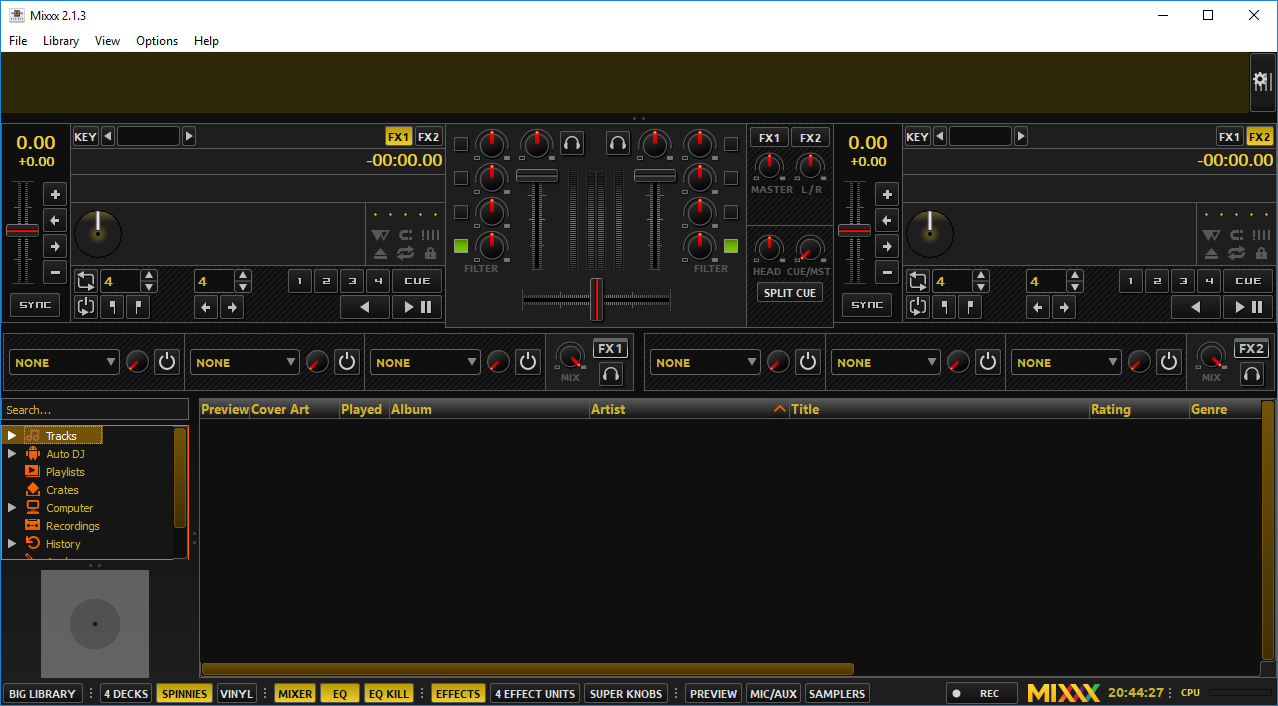Screen dimensions: 1278x706
Task: Click left deck pitch fader handle
Action: 22,230
